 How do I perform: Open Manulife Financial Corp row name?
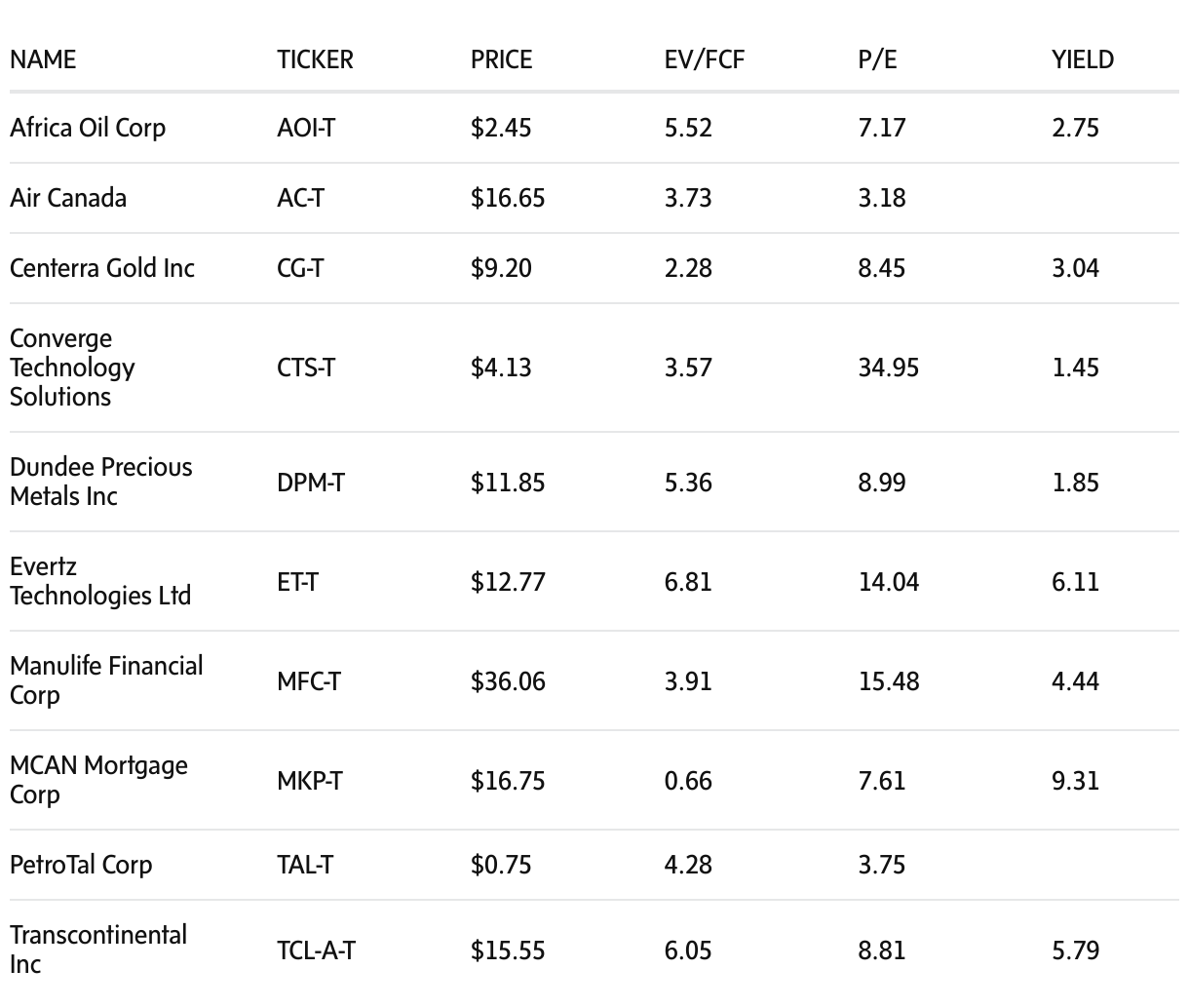106,680
